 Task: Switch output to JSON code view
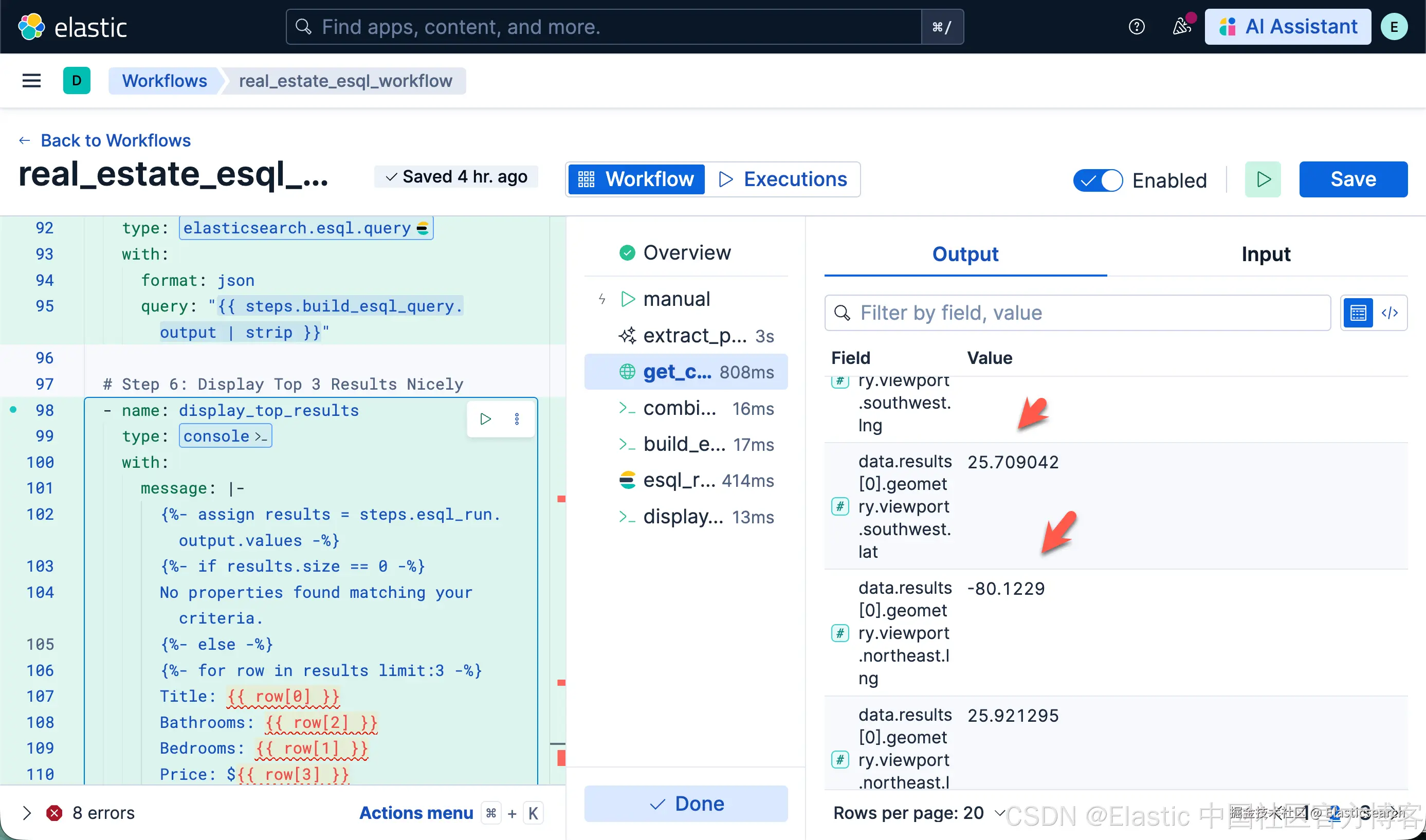tap(1390, 313)
